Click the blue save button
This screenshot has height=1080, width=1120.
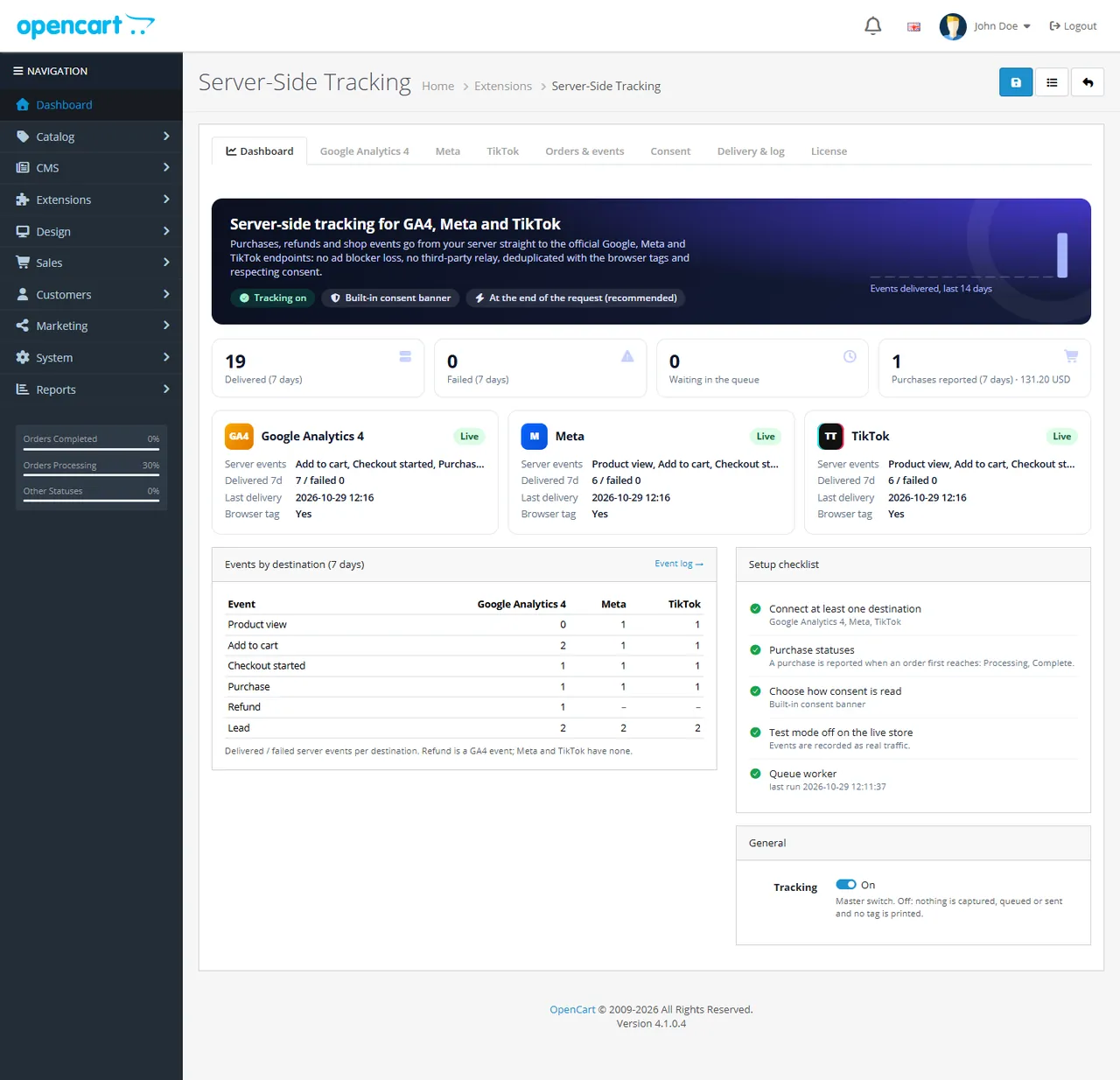[1016, 82]
